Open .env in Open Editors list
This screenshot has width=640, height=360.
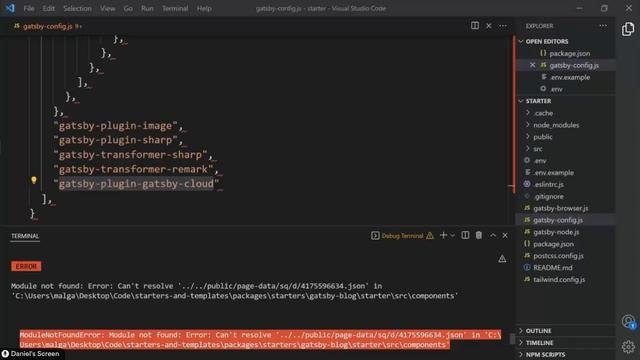pos(556,89)
